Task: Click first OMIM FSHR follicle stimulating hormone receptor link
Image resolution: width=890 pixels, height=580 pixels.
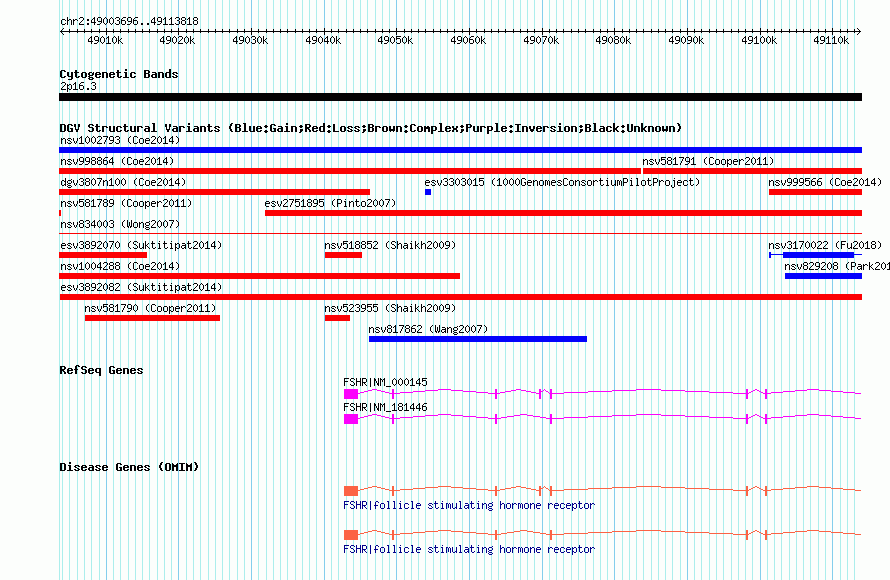Action: click(469, 505)
